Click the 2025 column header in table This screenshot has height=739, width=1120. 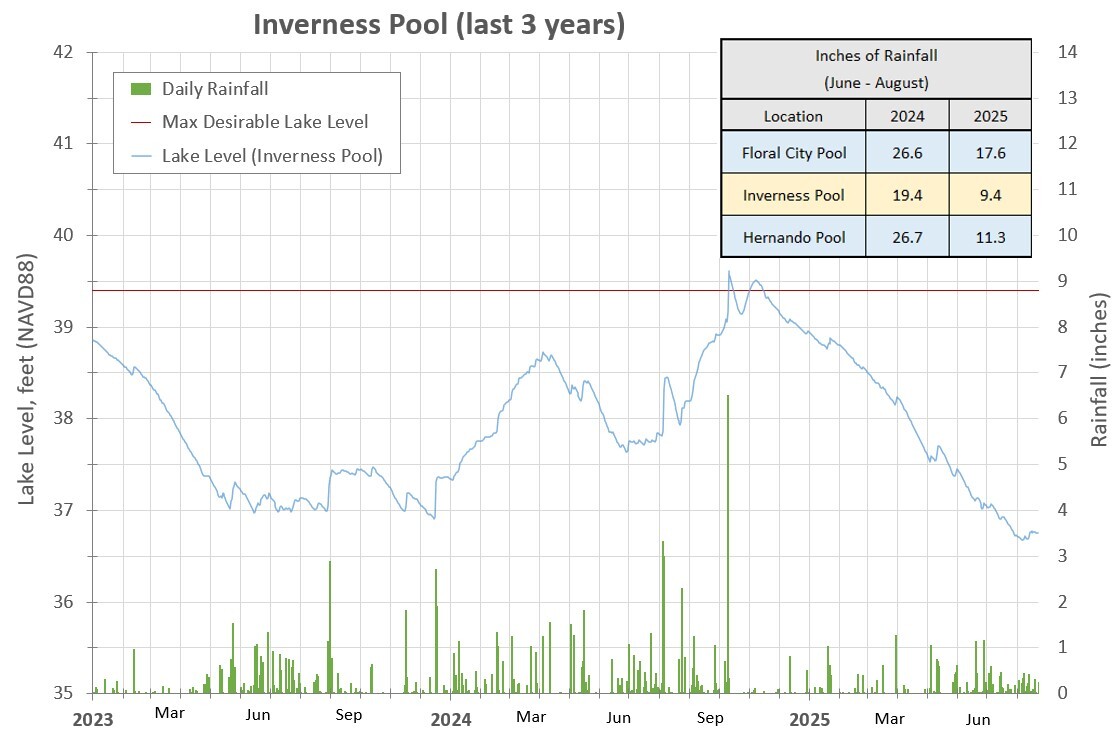click(990, 116)
